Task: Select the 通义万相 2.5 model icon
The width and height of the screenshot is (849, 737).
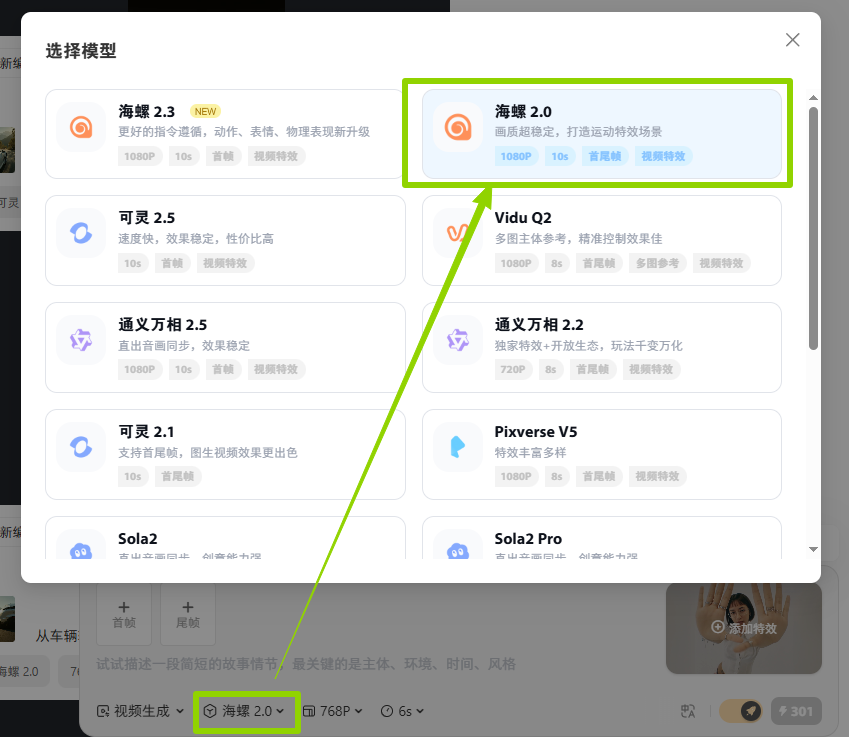Action: pyautogui.click(x=81, y=341)
